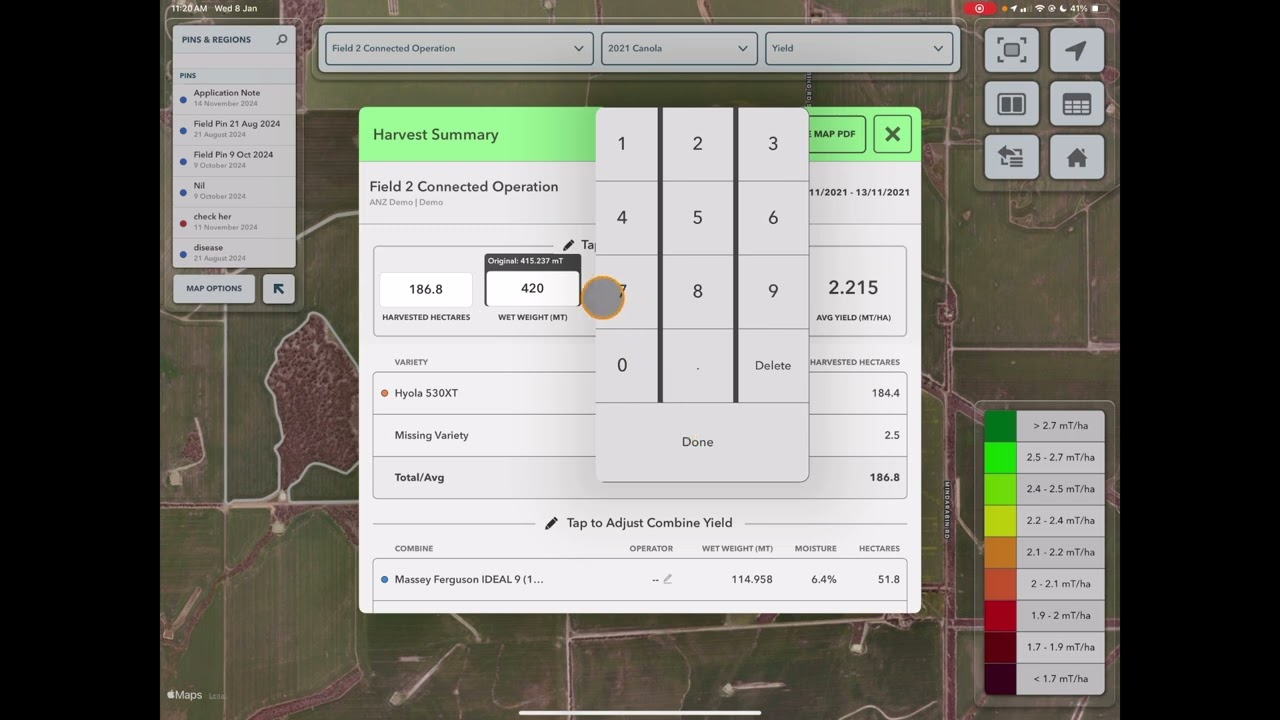Tap the Wi-Fi icon in the status bar

coord(1039,8)
